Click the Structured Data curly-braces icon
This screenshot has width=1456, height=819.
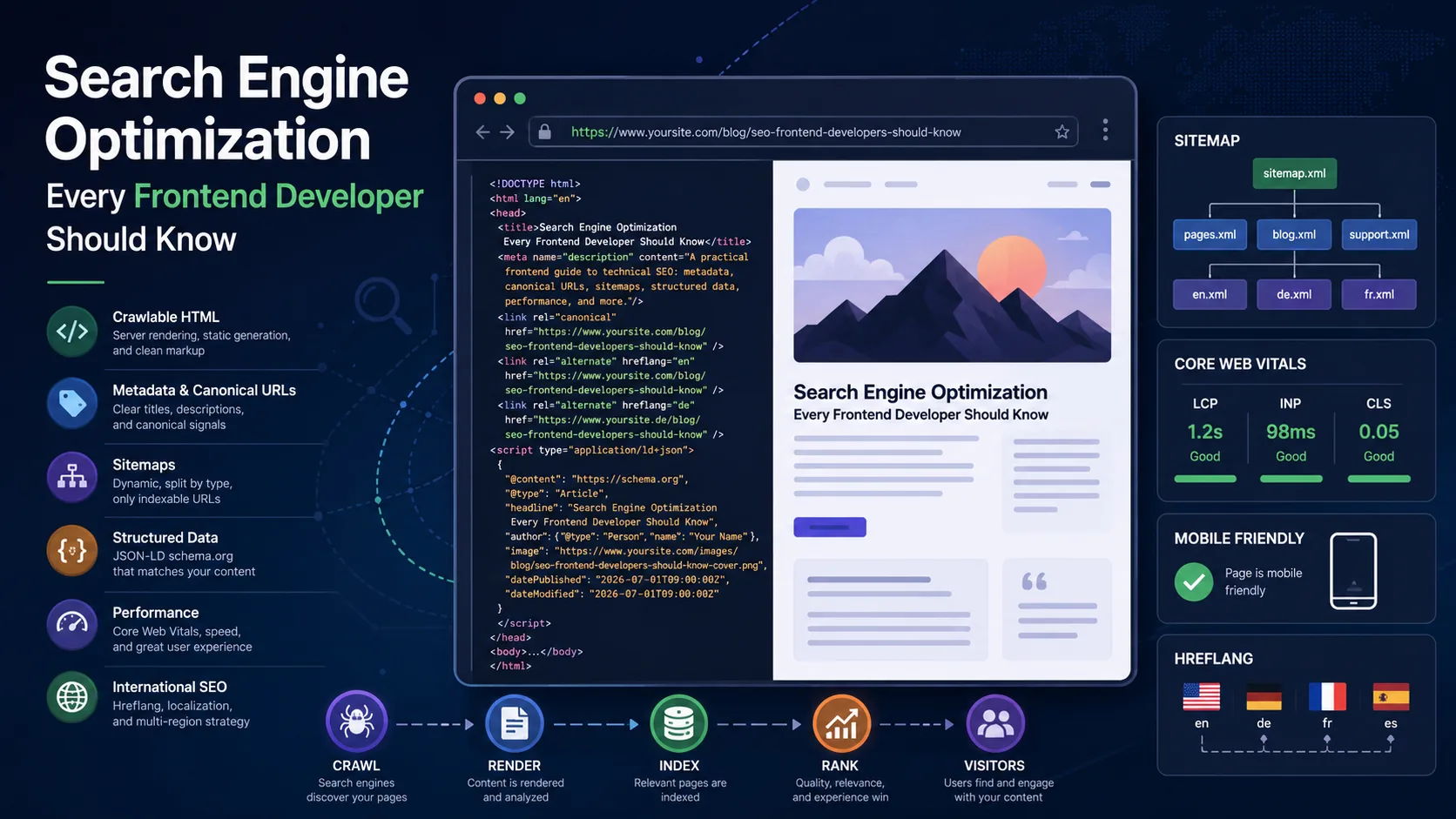(x=72, y=551)
